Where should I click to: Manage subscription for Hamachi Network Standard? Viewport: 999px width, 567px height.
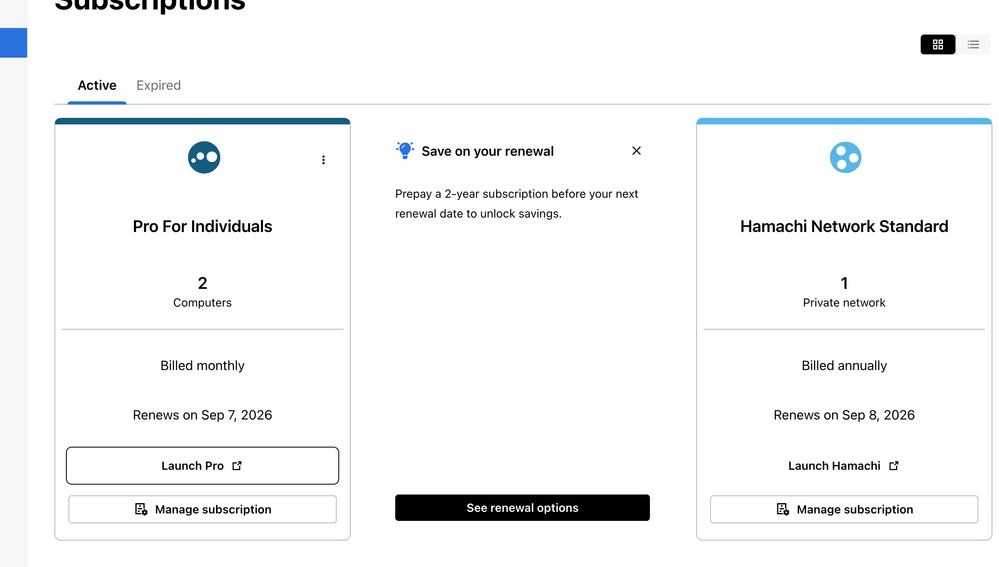coord(844,509)
